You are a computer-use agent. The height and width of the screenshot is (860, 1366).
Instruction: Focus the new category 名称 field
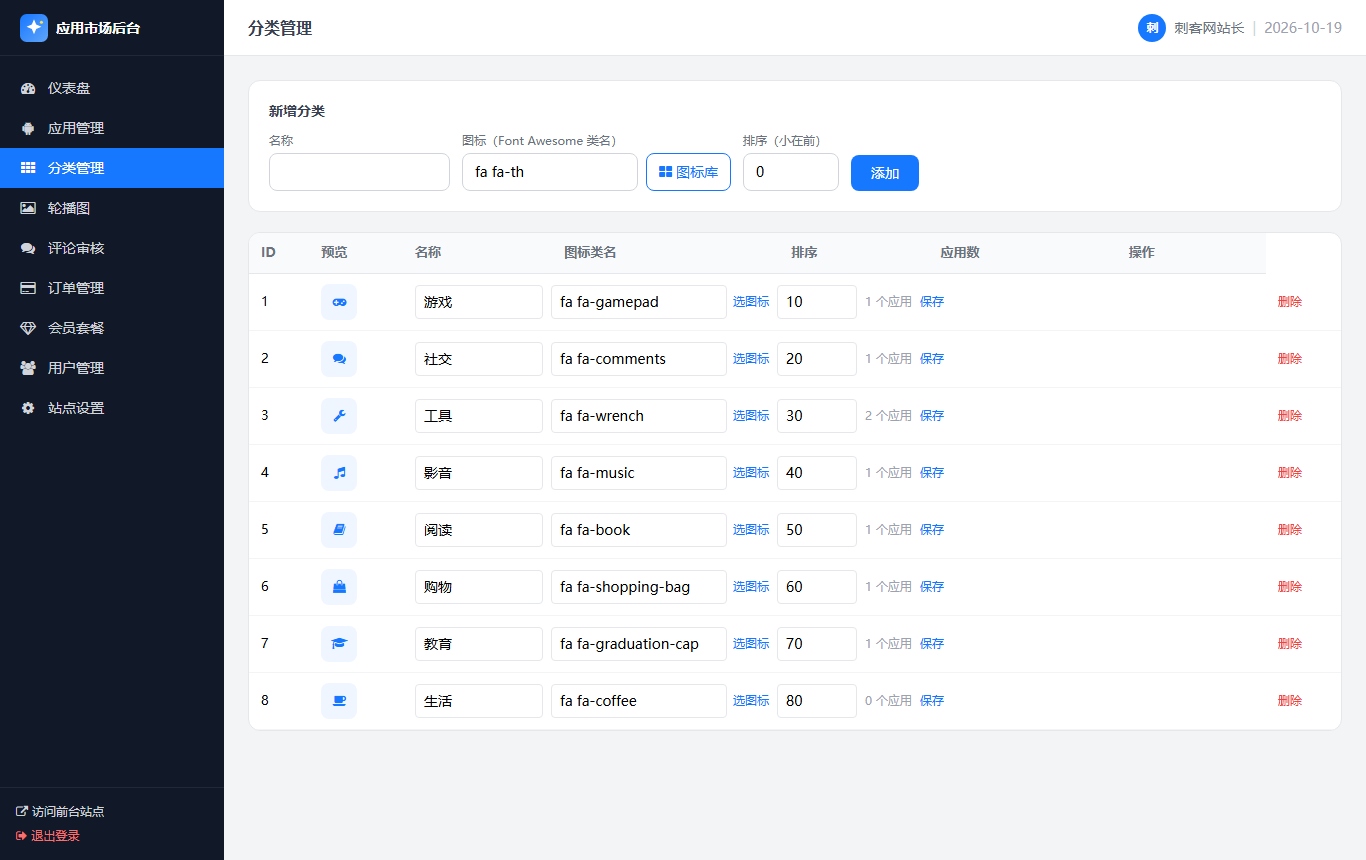click(x=359, y=172)
